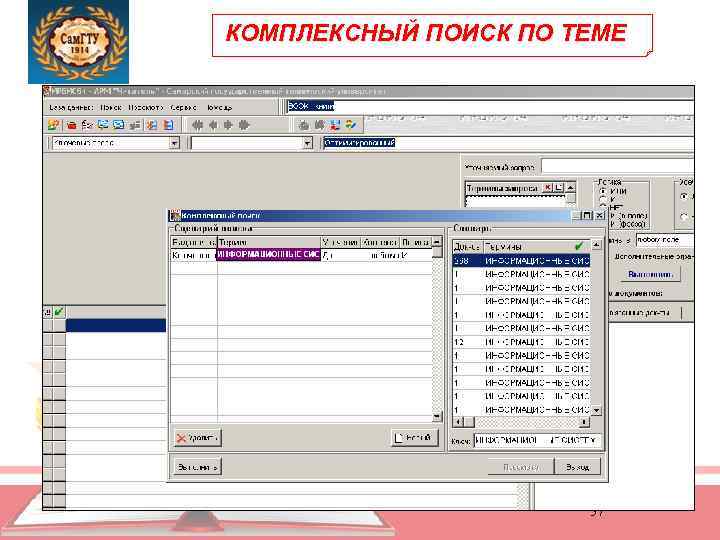Select the Словарь row with count 398
Viewport: 720px width, 540px height.
click(x=521, y=261)
